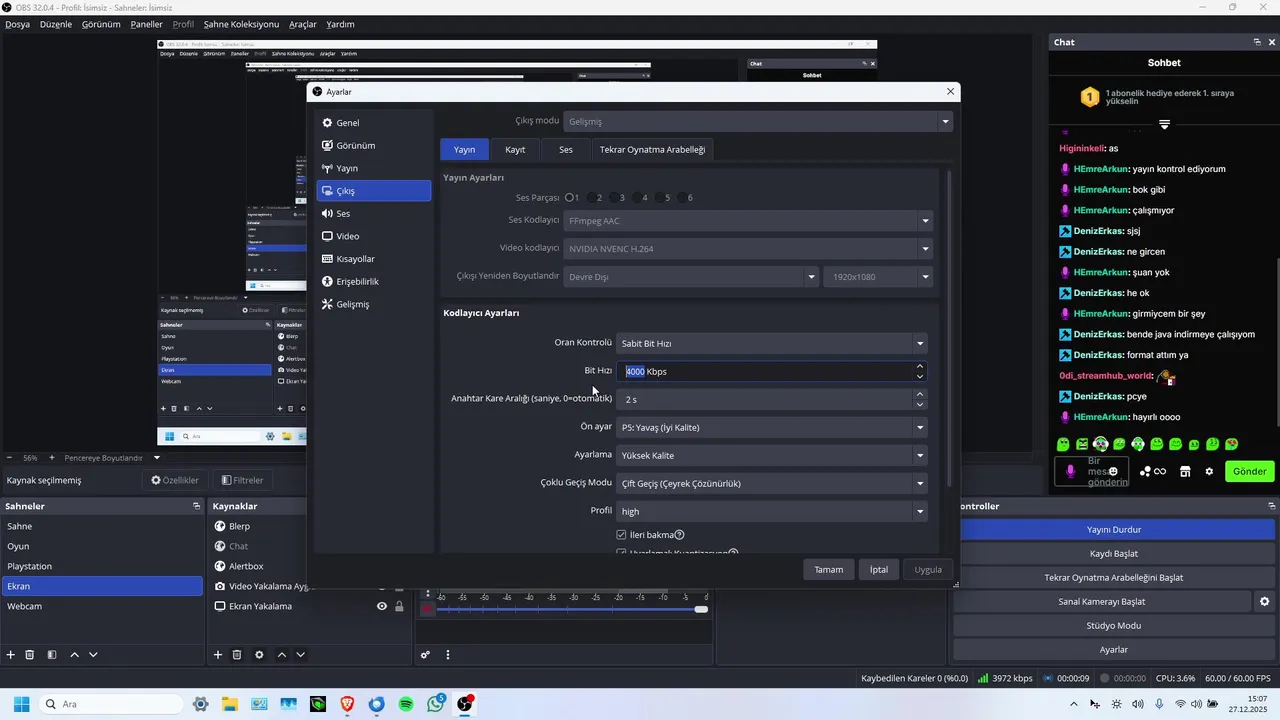Open the Sahne Koleksiyonu menu
This screenshot has height=720, width=1280.
241,24
